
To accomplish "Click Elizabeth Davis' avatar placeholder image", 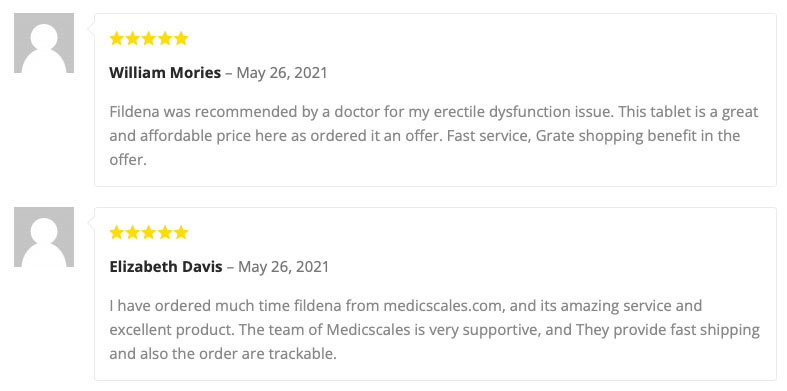I will (44, 237).
